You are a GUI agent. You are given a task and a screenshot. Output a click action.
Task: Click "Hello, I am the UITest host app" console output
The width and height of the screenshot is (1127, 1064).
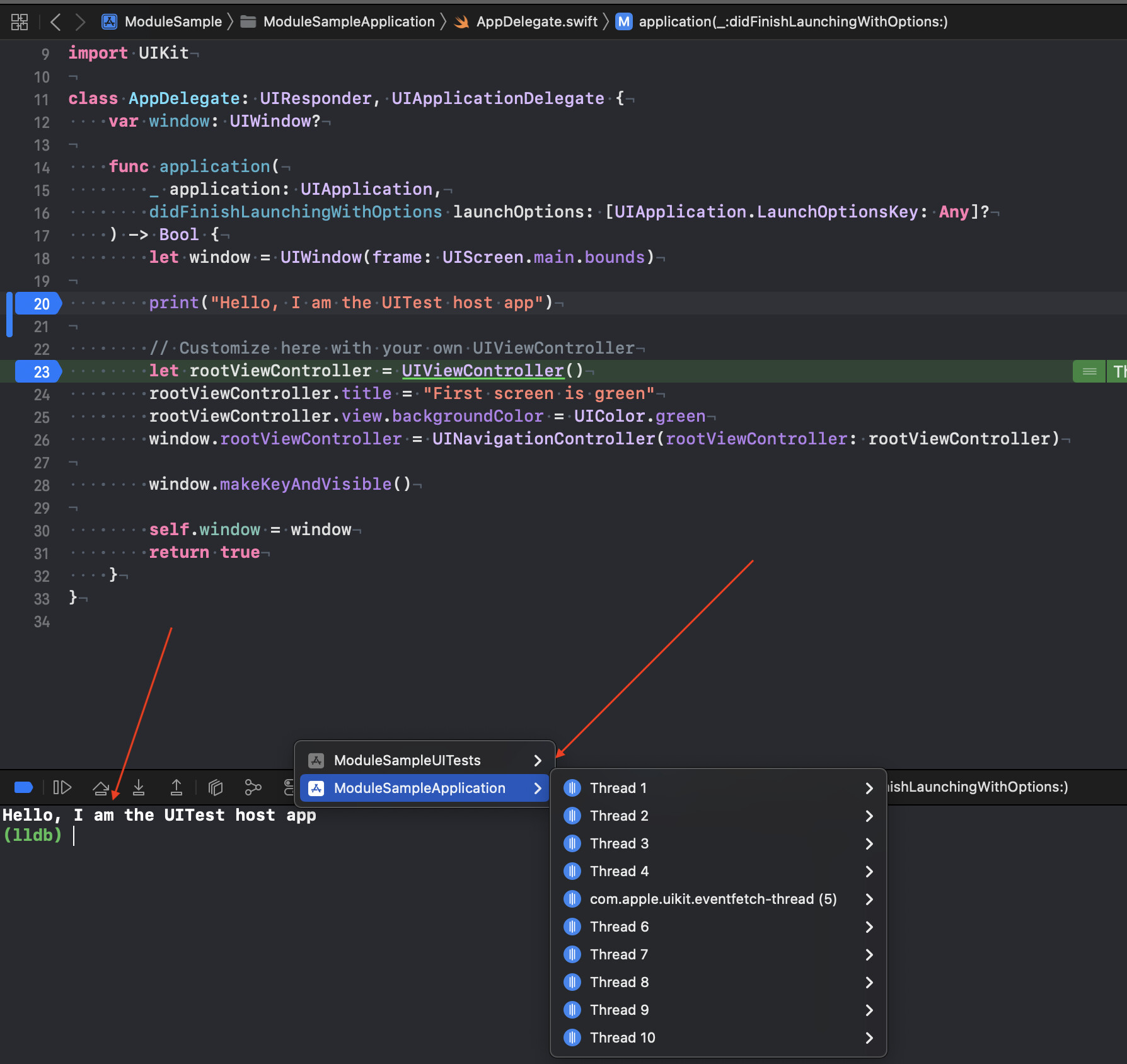point(159,815)
